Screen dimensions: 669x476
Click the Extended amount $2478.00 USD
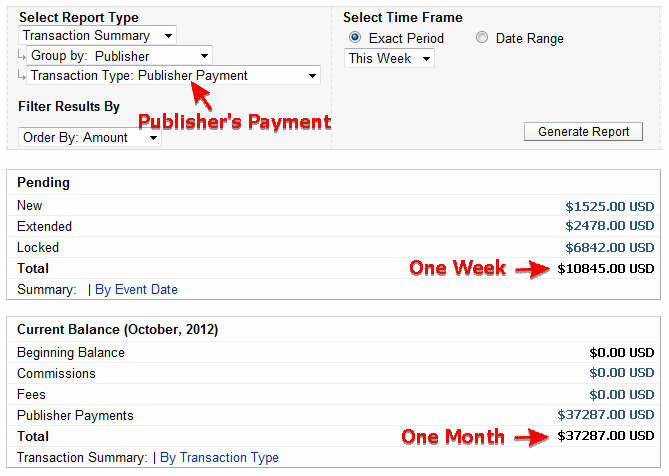(x=610, y=226)
